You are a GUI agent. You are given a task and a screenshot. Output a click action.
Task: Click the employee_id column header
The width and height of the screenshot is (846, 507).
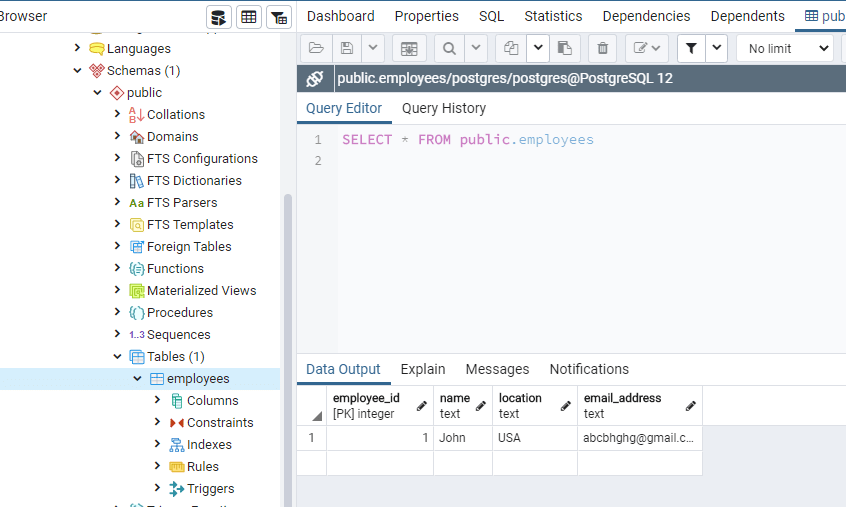[x=380, y=406]
